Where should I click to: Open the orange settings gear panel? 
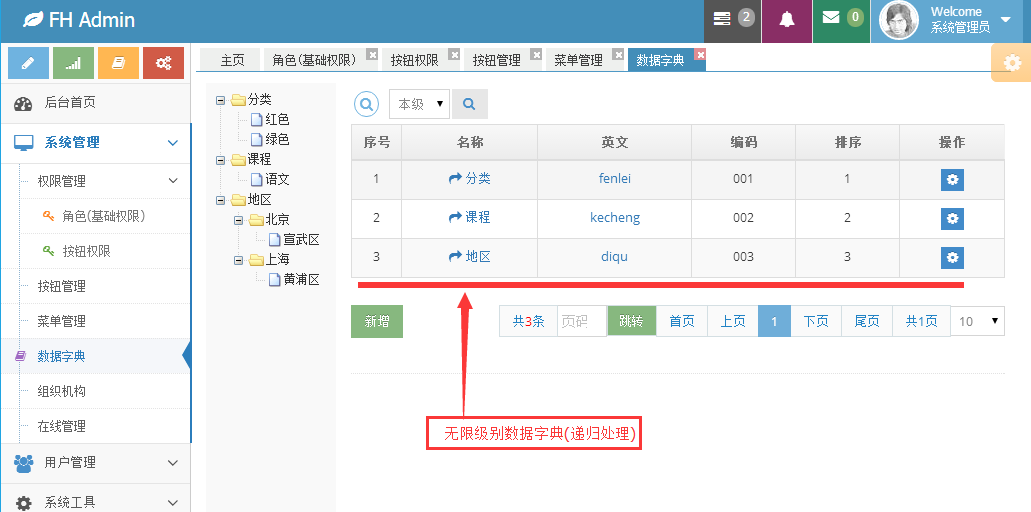tap(1012, 63)
